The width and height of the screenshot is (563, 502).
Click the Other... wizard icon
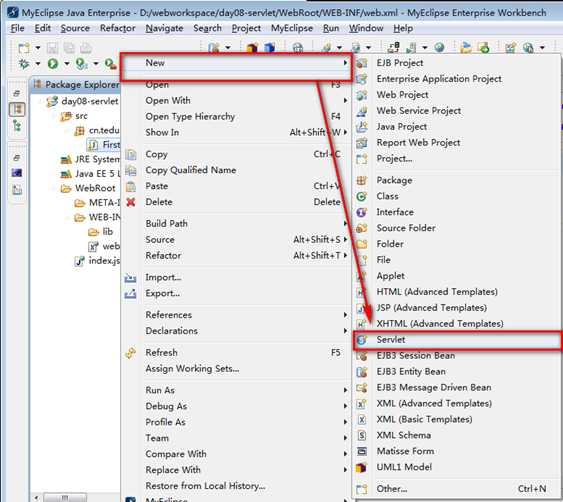(362, 489)
